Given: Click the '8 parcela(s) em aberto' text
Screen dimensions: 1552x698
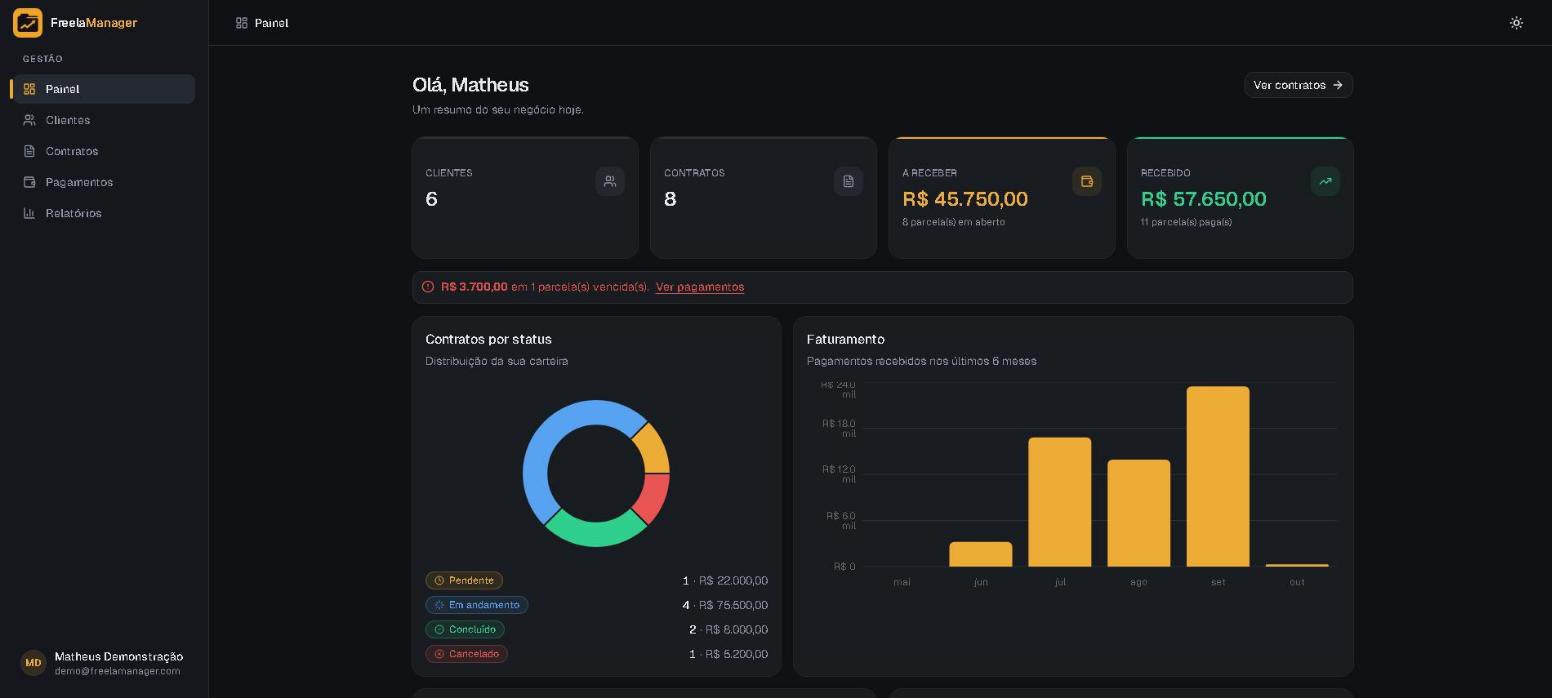Looking at the screenshot, I should [x=954, y=222].
